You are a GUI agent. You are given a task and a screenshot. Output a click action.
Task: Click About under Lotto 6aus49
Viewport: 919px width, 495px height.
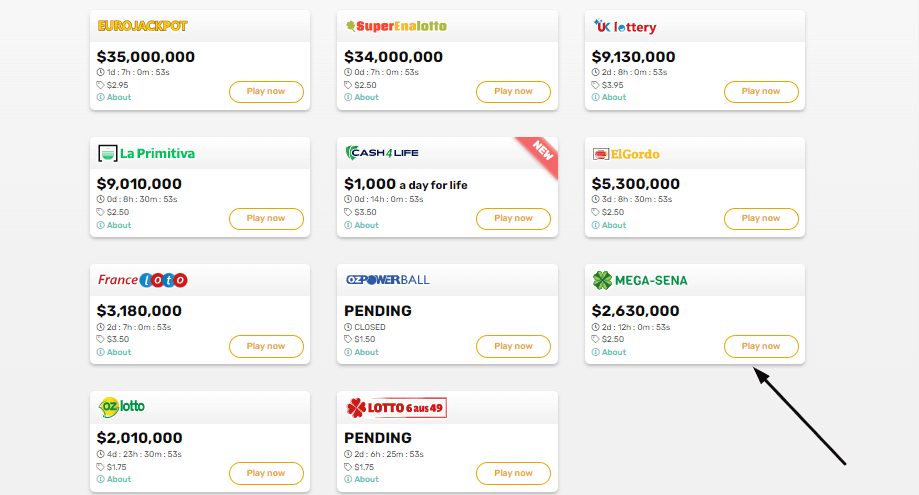tap(362, 479)
